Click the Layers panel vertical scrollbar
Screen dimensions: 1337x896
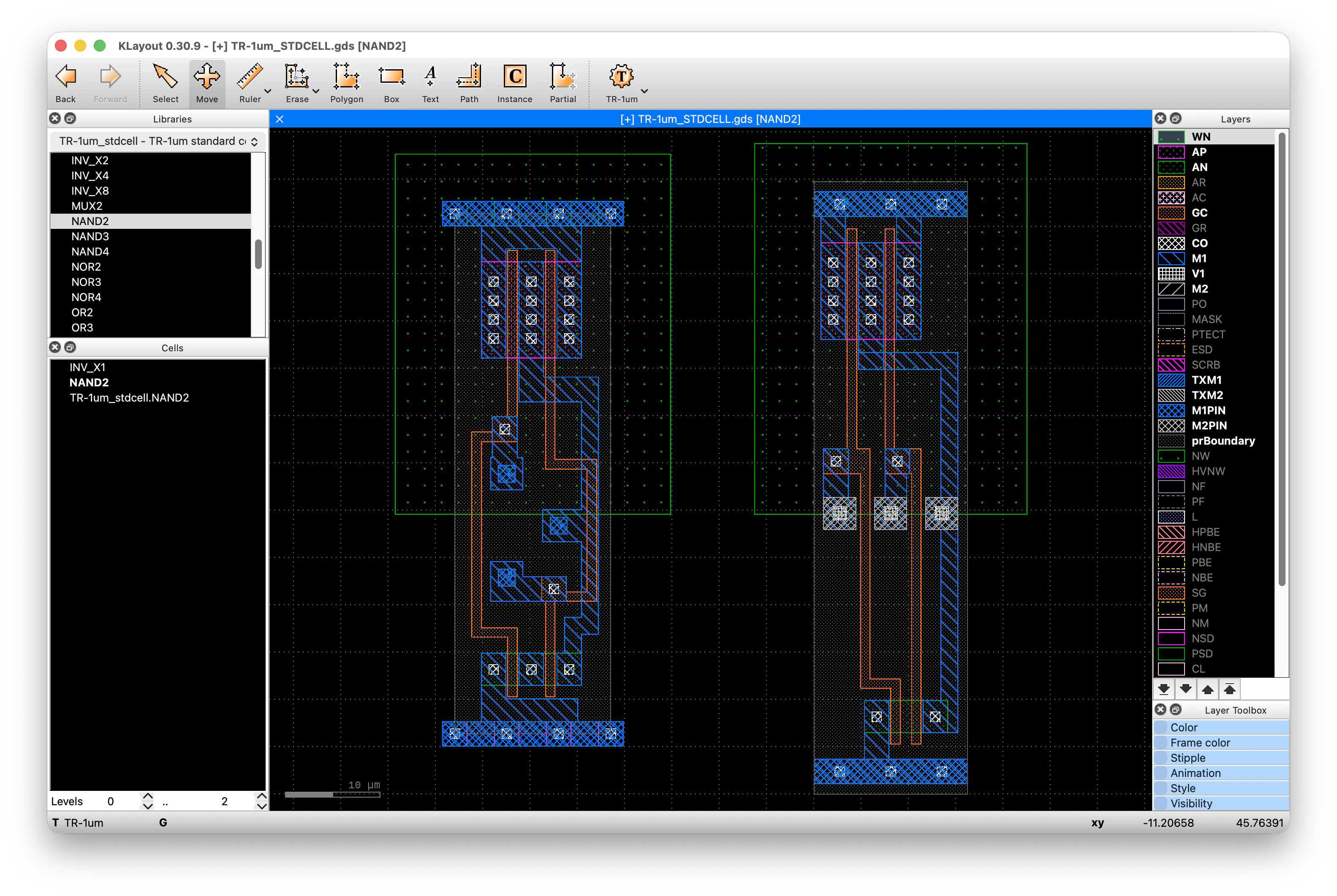[1282, 359]
